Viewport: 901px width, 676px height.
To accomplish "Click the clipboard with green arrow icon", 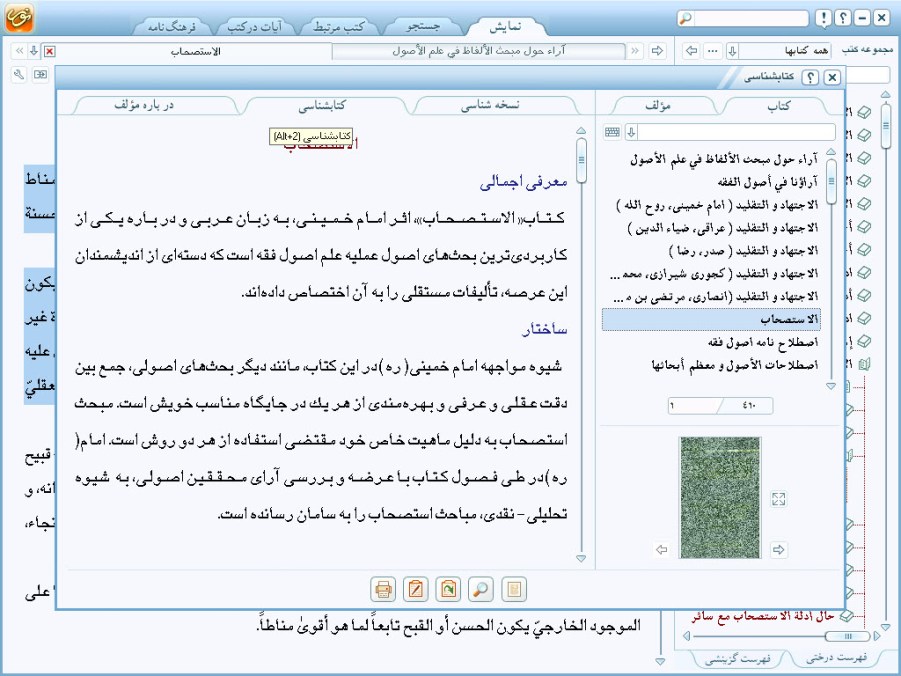I will (448, 589).
